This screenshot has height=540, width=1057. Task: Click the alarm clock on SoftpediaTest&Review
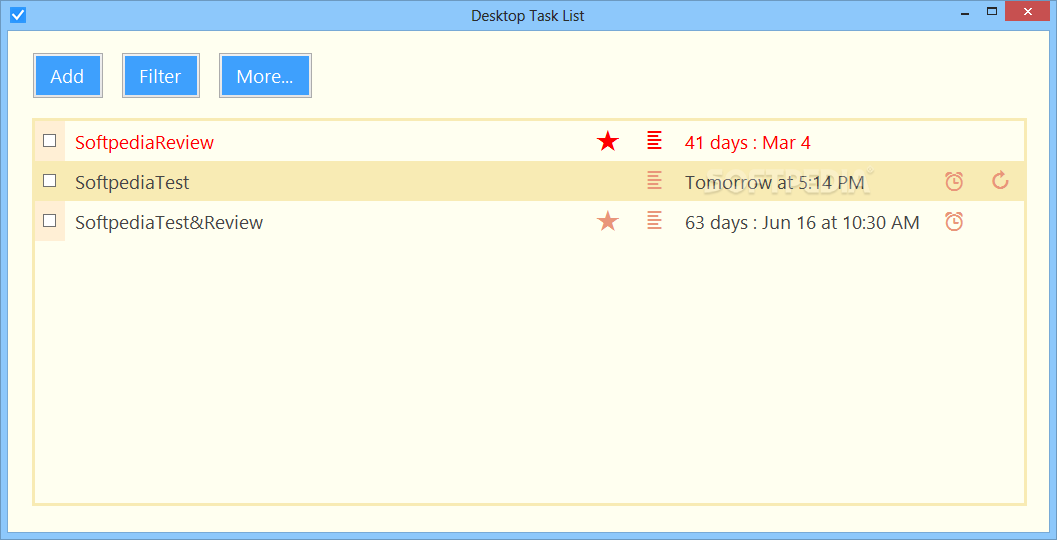pyautogui.click(x=954, y=220)
